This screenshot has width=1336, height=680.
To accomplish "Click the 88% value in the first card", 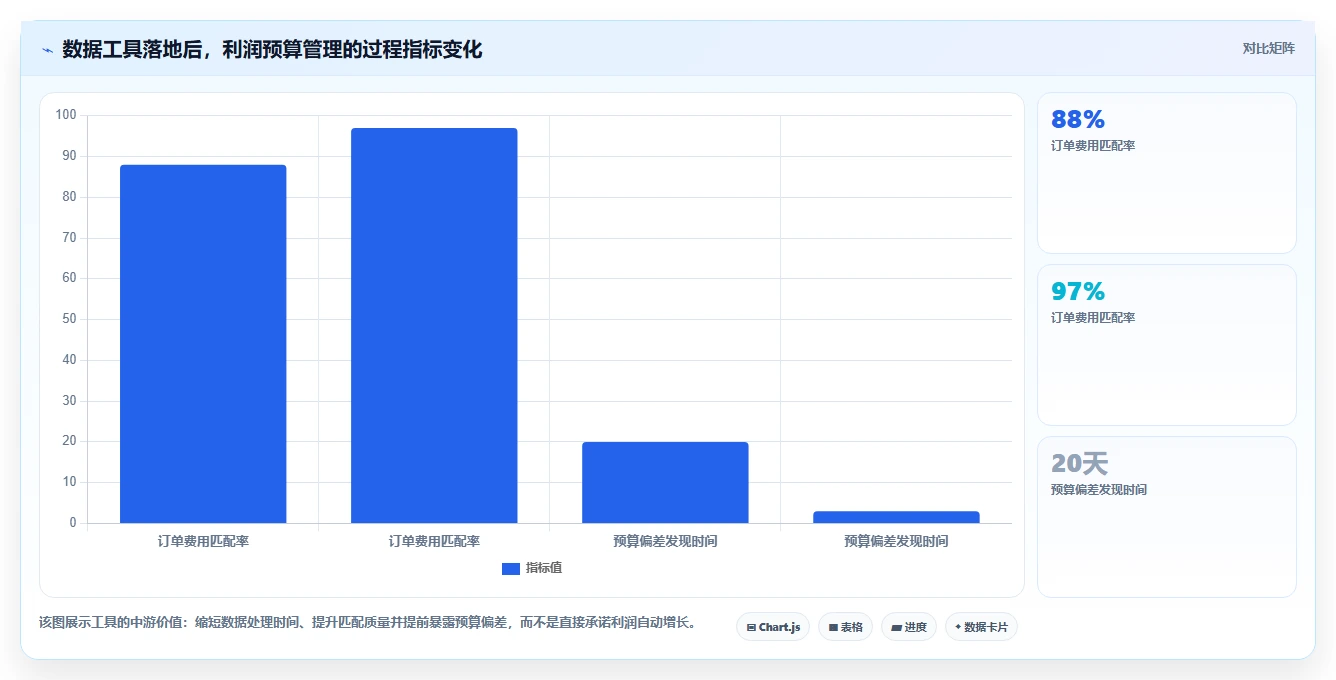I will [1078, 120].
